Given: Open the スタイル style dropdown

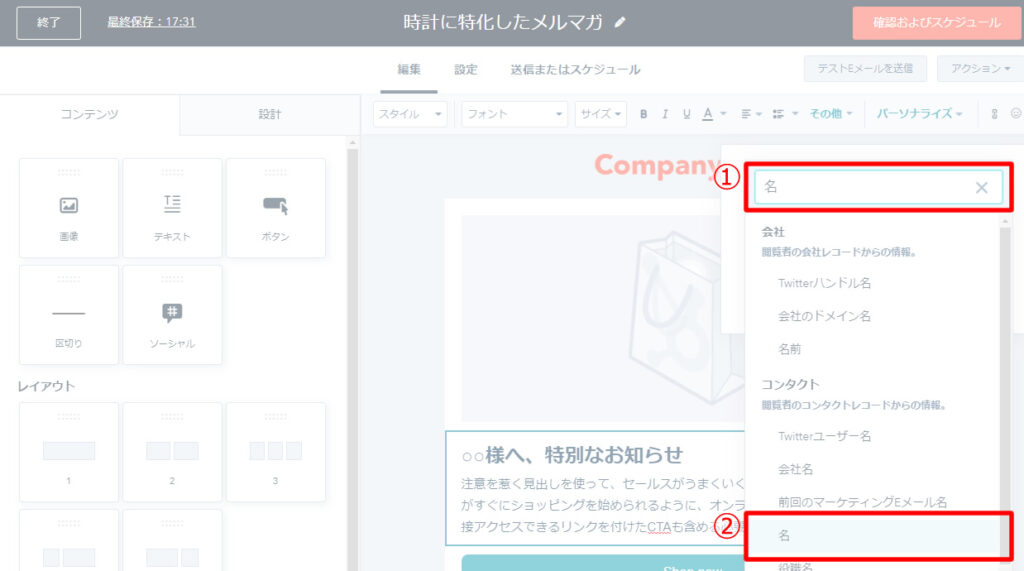Looking at the screenshot, I should pos(409,114).
